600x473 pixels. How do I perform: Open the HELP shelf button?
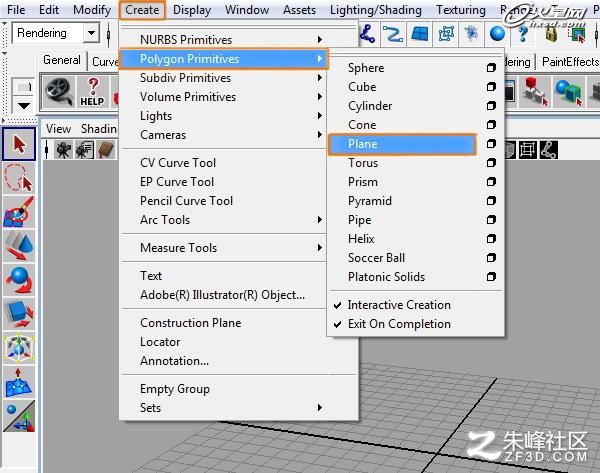click(x=92, y=92)
